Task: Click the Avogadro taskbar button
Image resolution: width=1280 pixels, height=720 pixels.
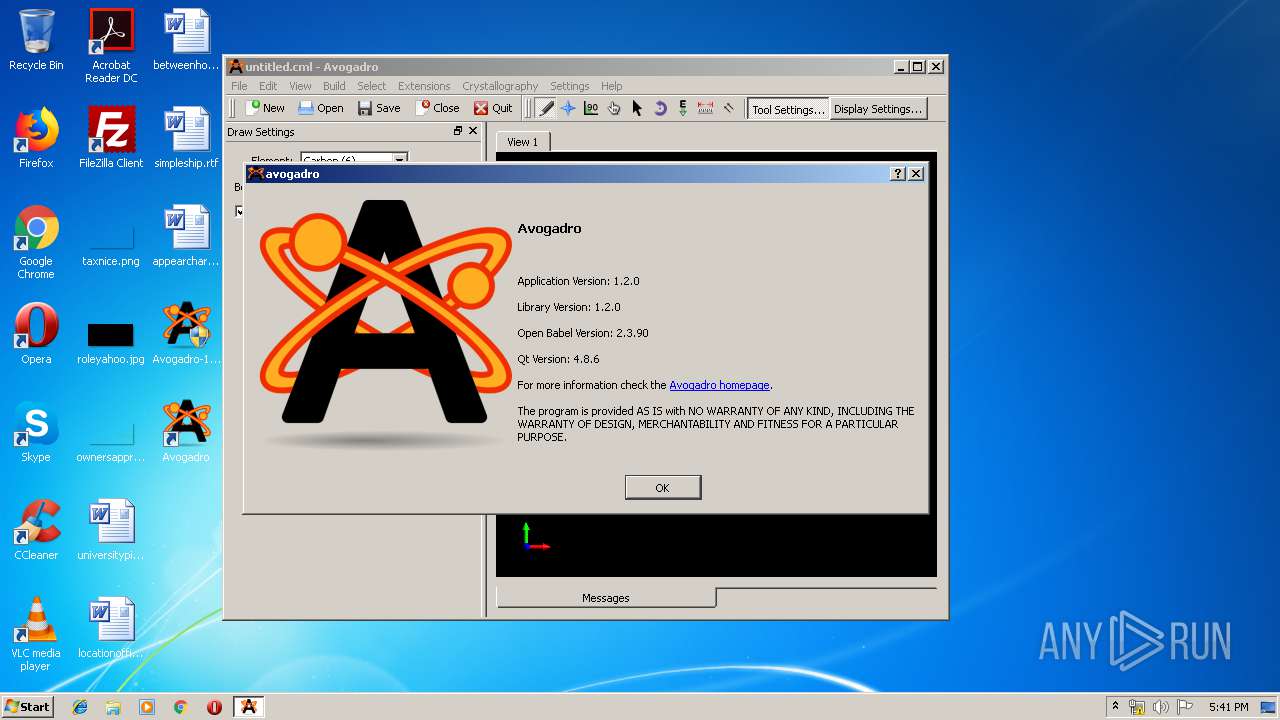Action: point(249,707)
